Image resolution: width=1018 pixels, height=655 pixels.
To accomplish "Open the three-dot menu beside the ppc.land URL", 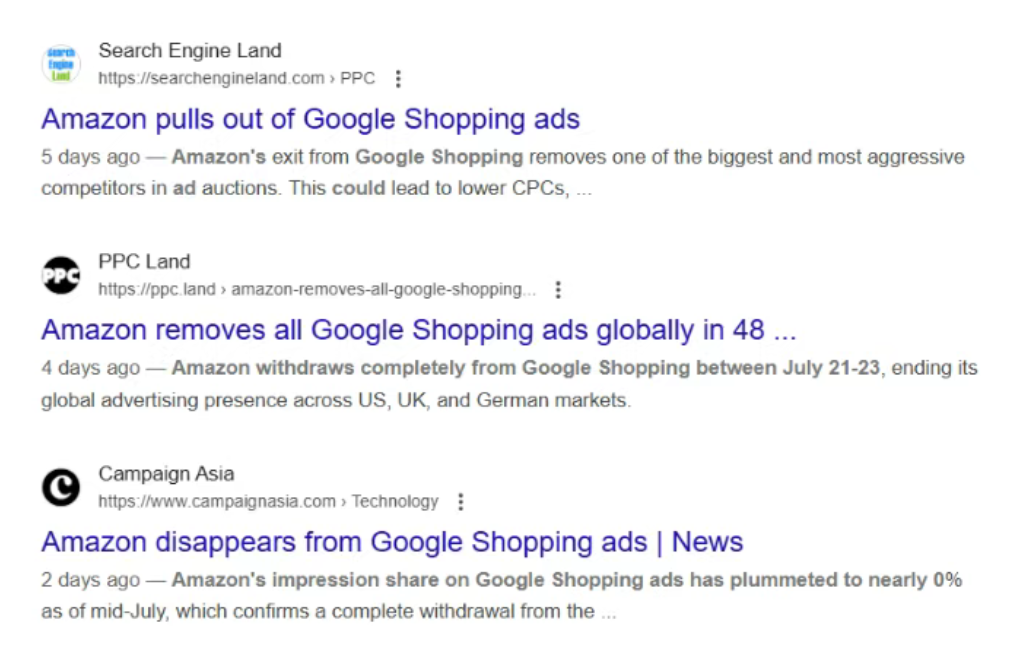I will pyautogui.click(x=558, y=290).
